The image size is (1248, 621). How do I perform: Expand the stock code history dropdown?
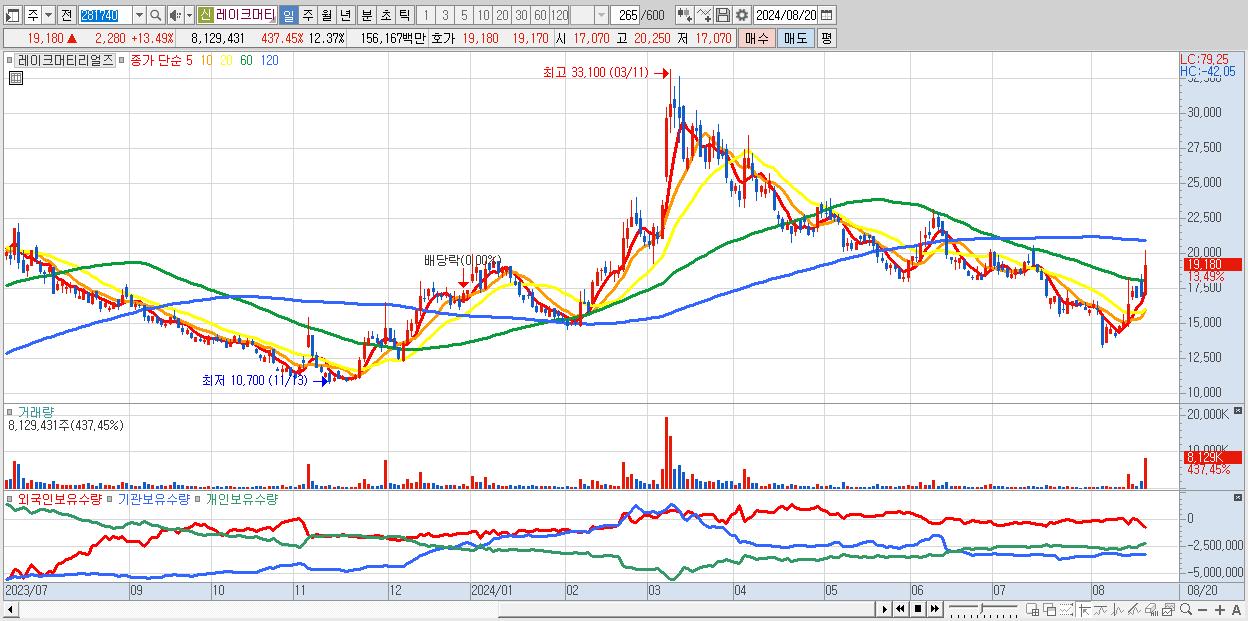139,15
